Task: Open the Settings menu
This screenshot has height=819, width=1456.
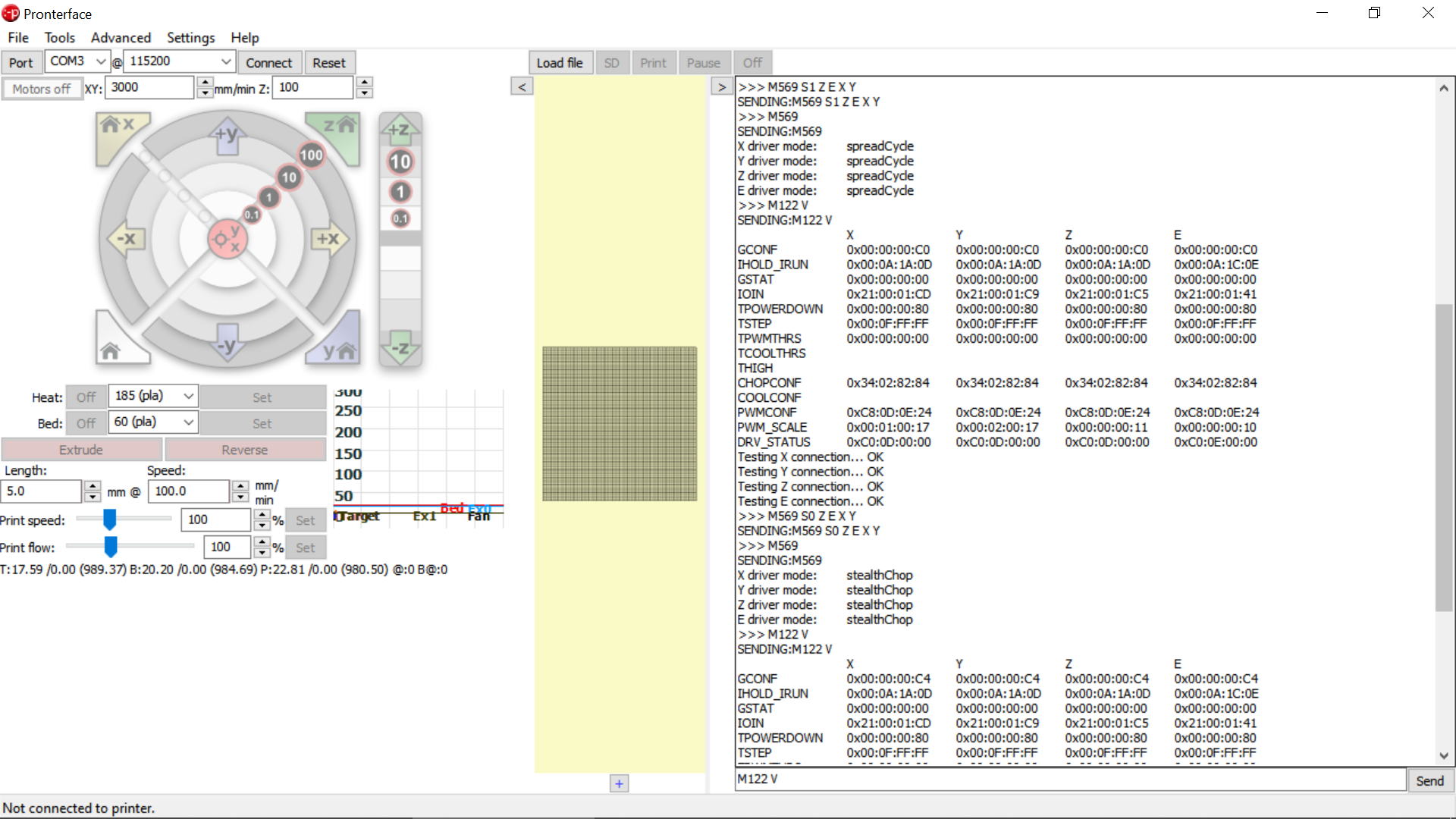Action: 190,37
